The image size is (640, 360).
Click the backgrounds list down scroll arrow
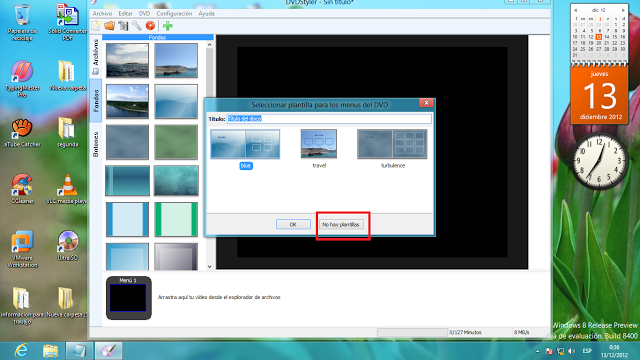pos(209,267)
